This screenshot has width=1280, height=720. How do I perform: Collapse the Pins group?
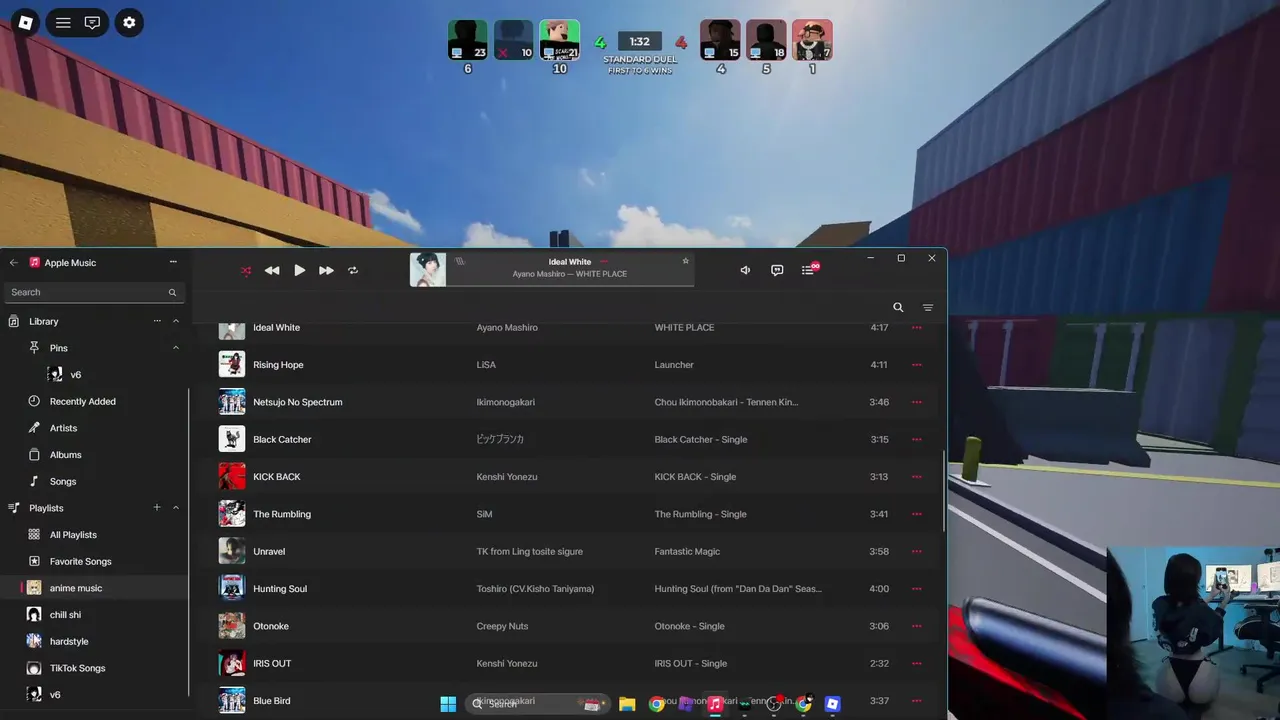point(176,348)
